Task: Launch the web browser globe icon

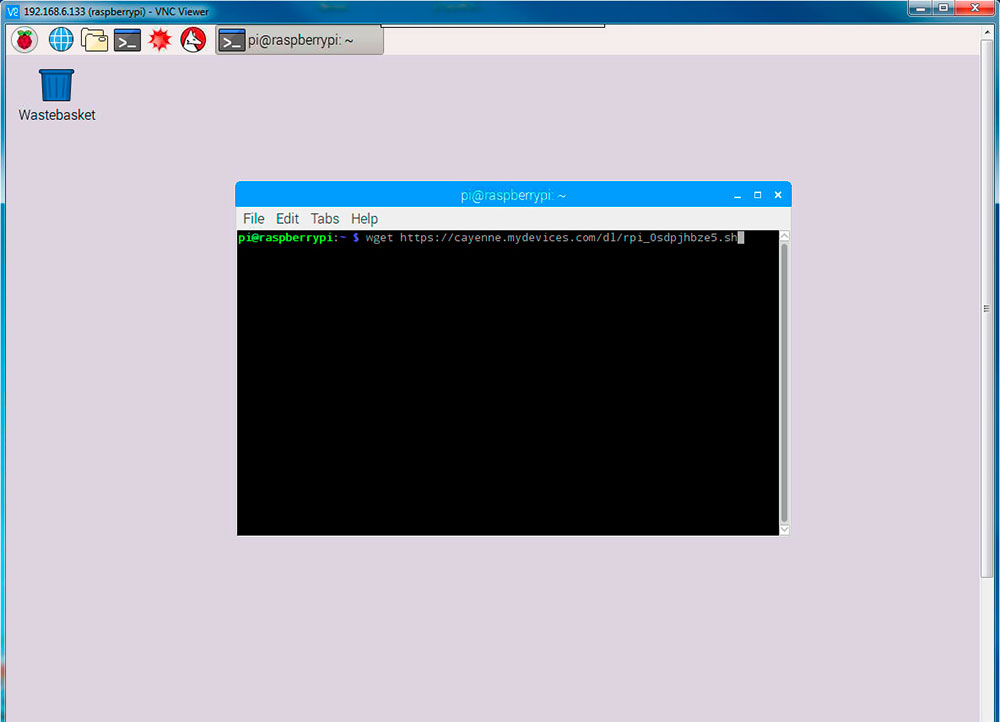Action: pos(61,40)
